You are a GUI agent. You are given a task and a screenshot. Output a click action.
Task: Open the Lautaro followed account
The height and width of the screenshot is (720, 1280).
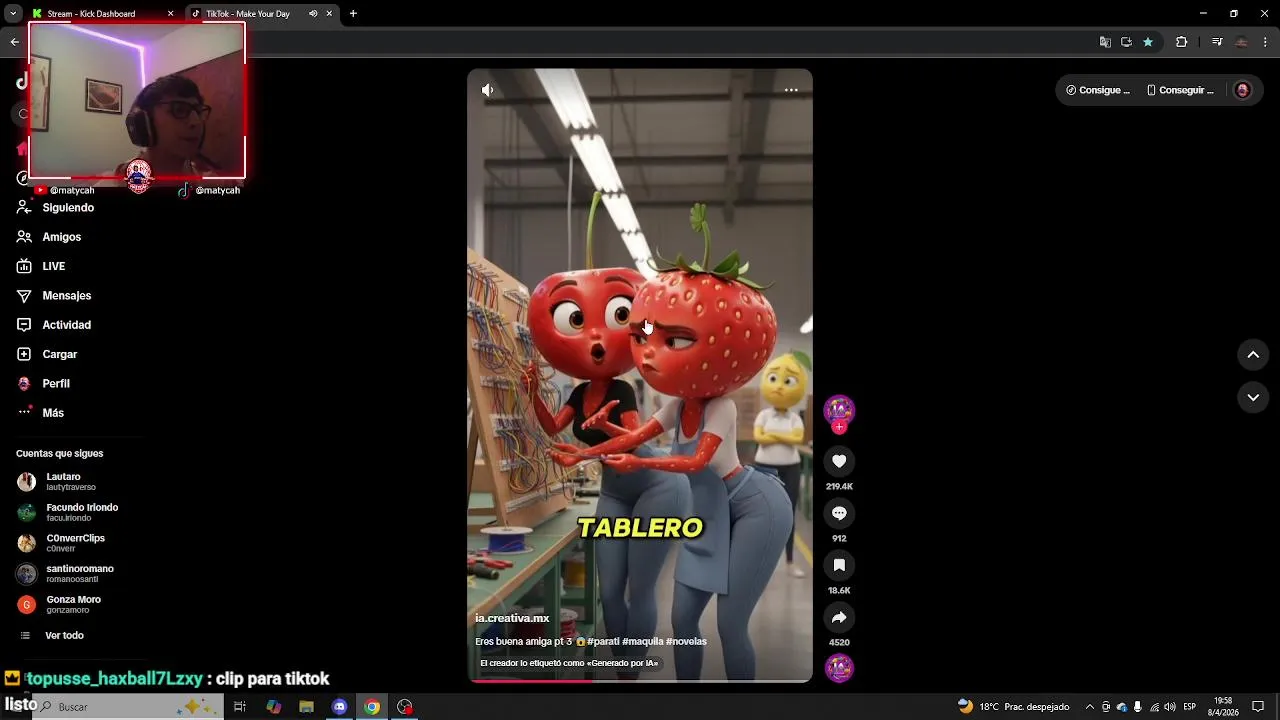[56, 482]
